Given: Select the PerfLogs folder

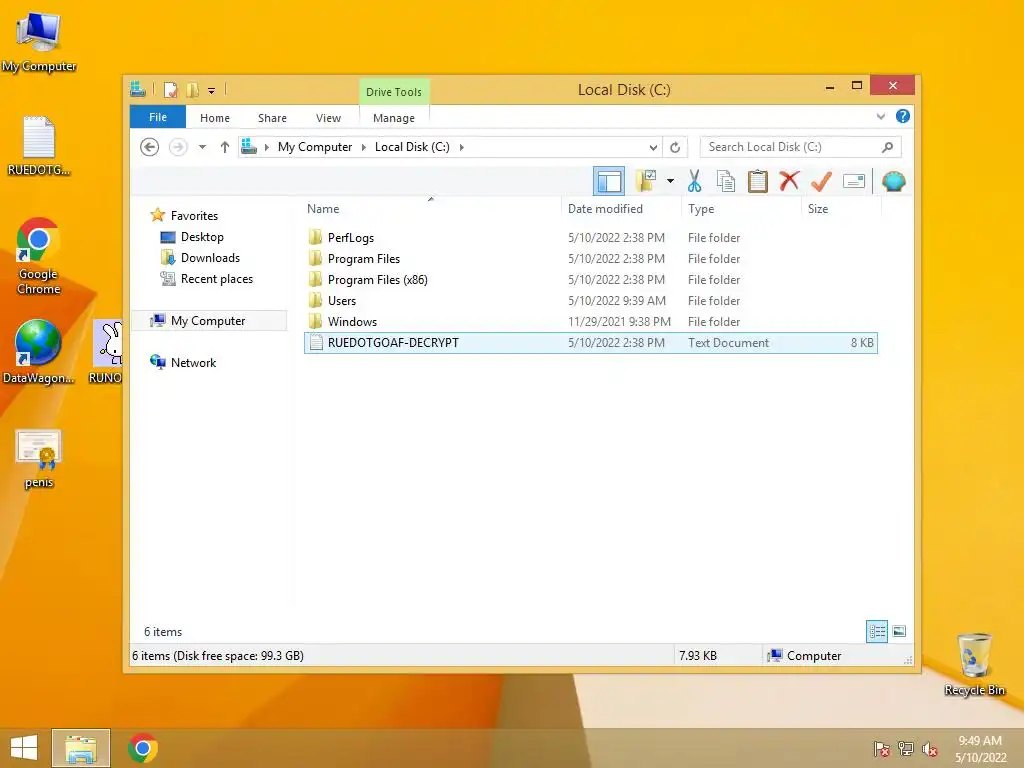Looking at the screenshot, I should [590, 238].
